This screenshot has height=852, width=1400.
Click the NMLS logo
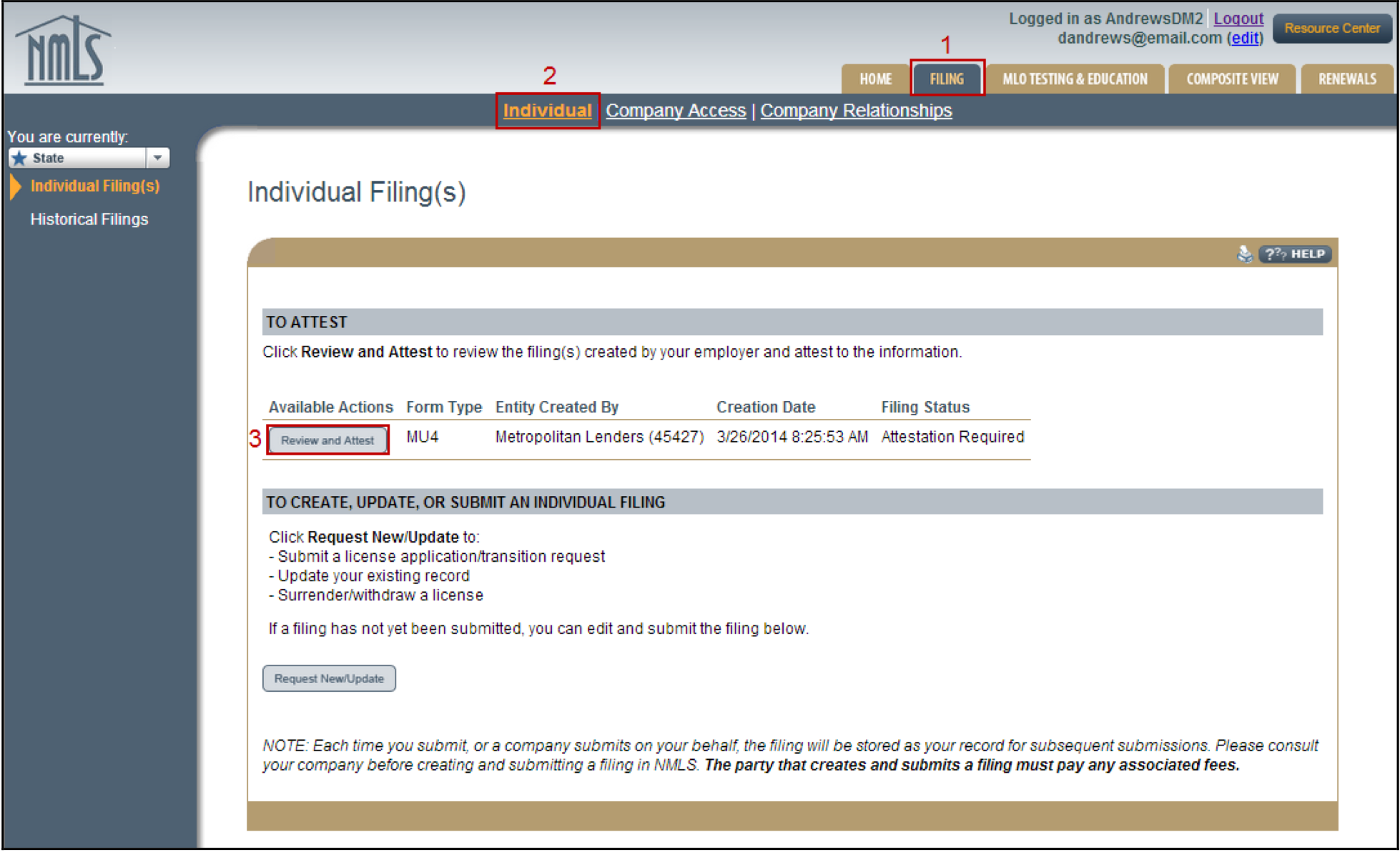click(x=64, y=50)
